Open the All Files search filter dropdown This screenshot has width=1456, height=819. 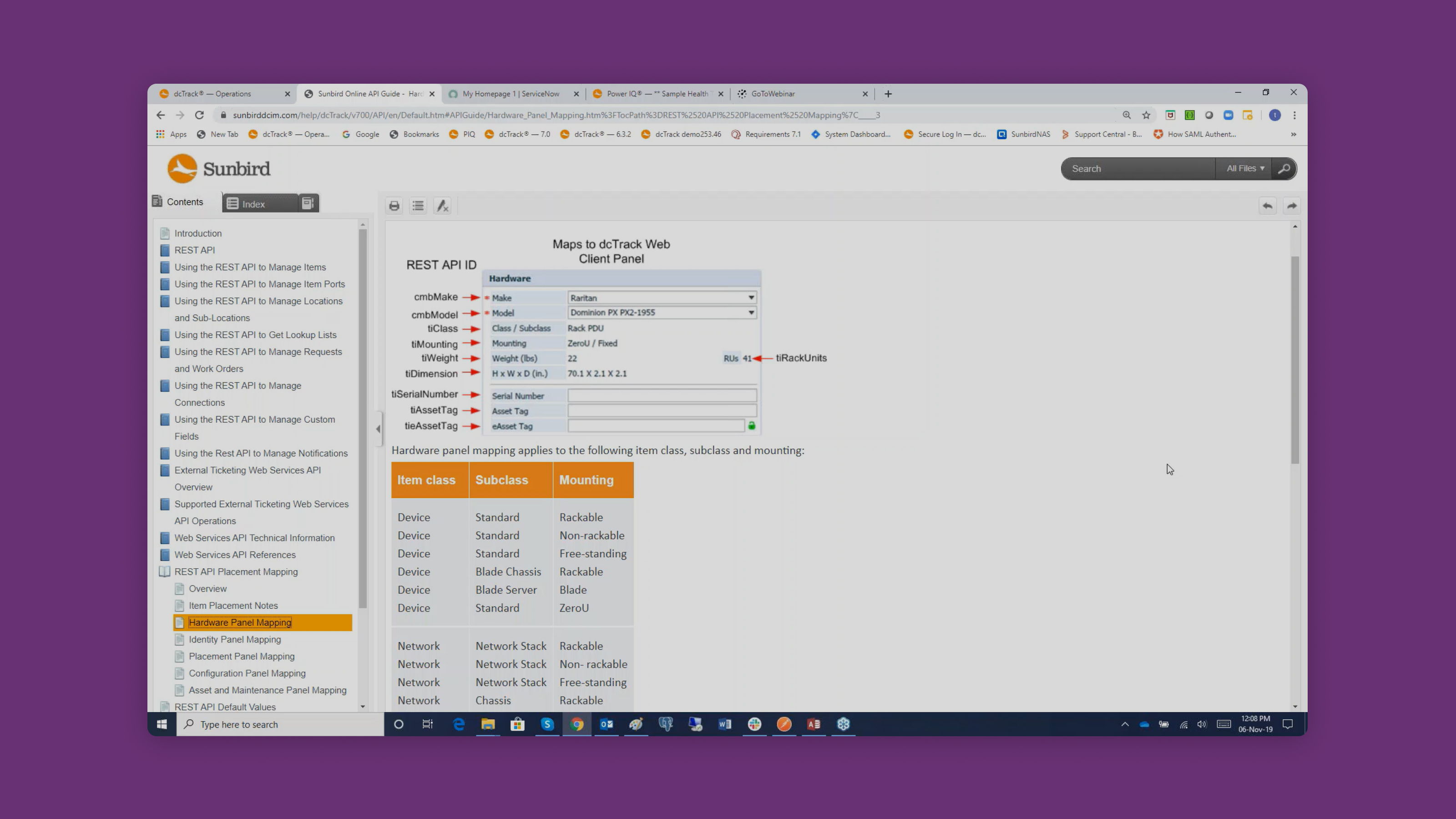(1245, 168)
